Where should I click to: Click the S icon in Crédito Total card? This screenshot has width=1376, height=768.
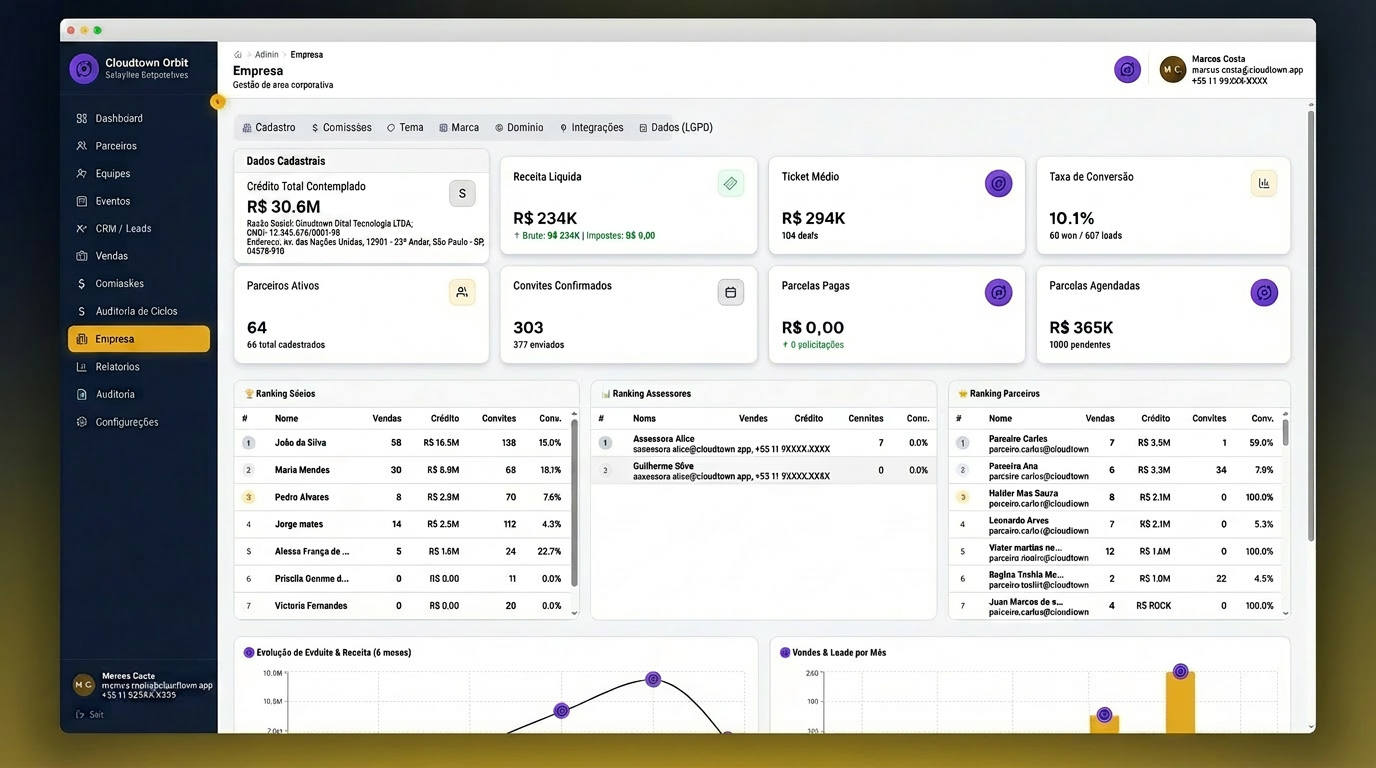(462, 194)
